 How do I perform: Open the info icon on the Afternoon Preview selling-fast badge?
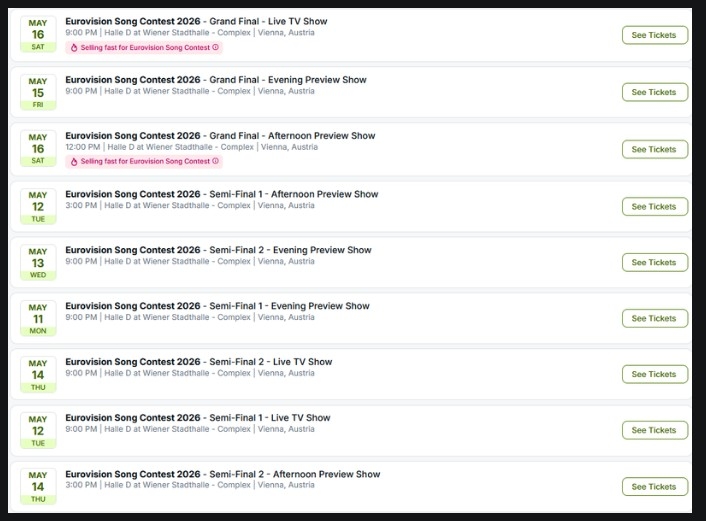click(216, 161)
